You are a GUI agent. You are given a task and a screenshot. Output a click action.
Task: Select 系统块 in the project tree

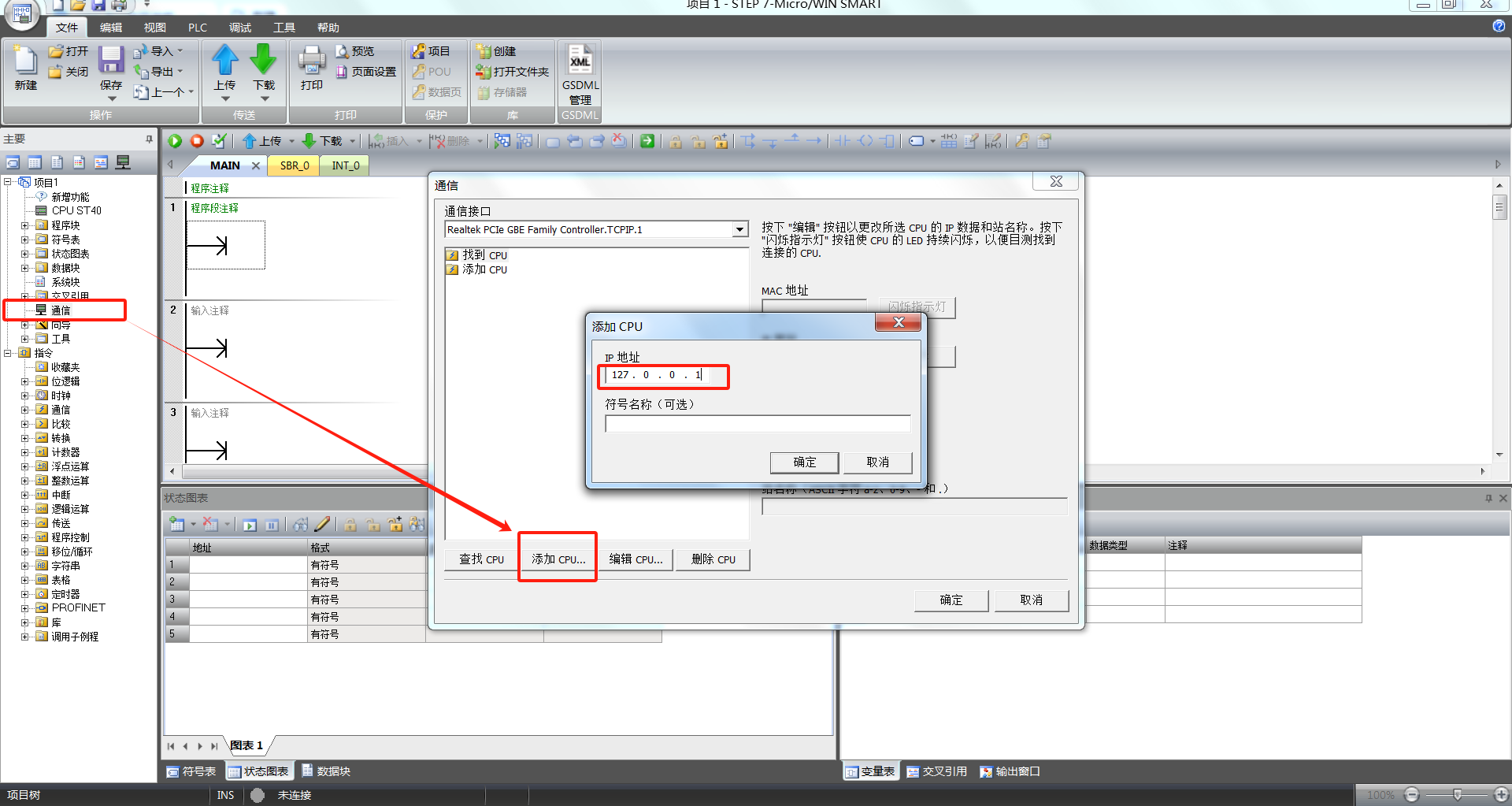pos(65,282)
